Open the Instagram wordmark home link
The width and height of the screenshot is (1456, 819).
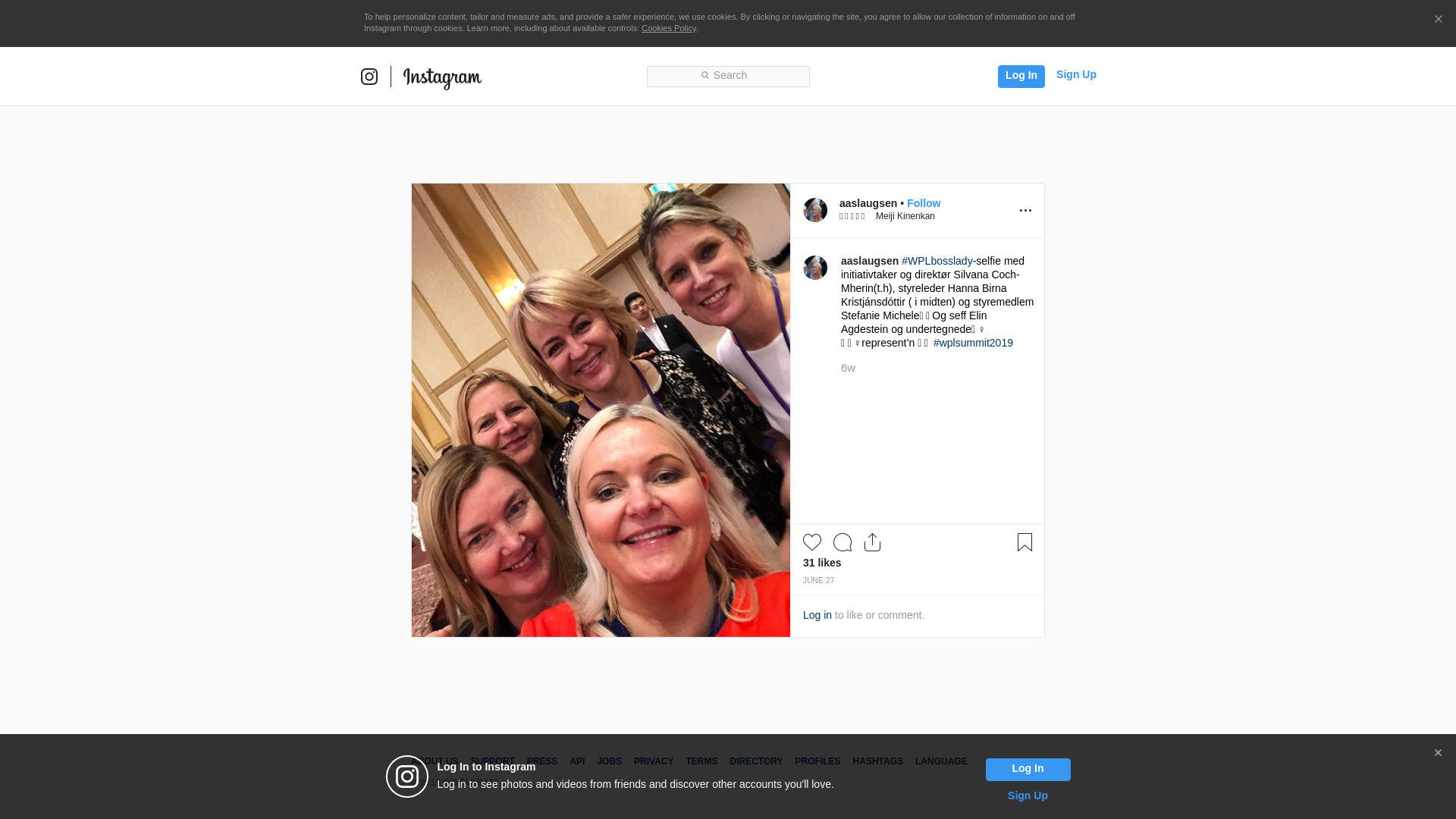click(x=442, y=77)
